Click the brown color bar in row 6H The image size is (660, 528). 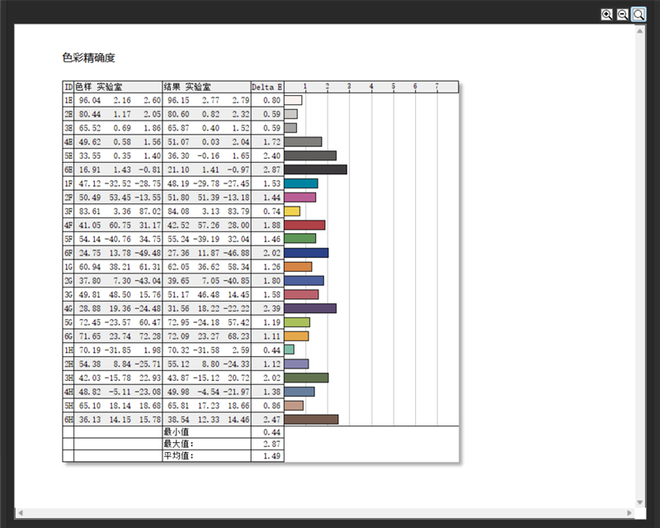[x=311, y=420]
